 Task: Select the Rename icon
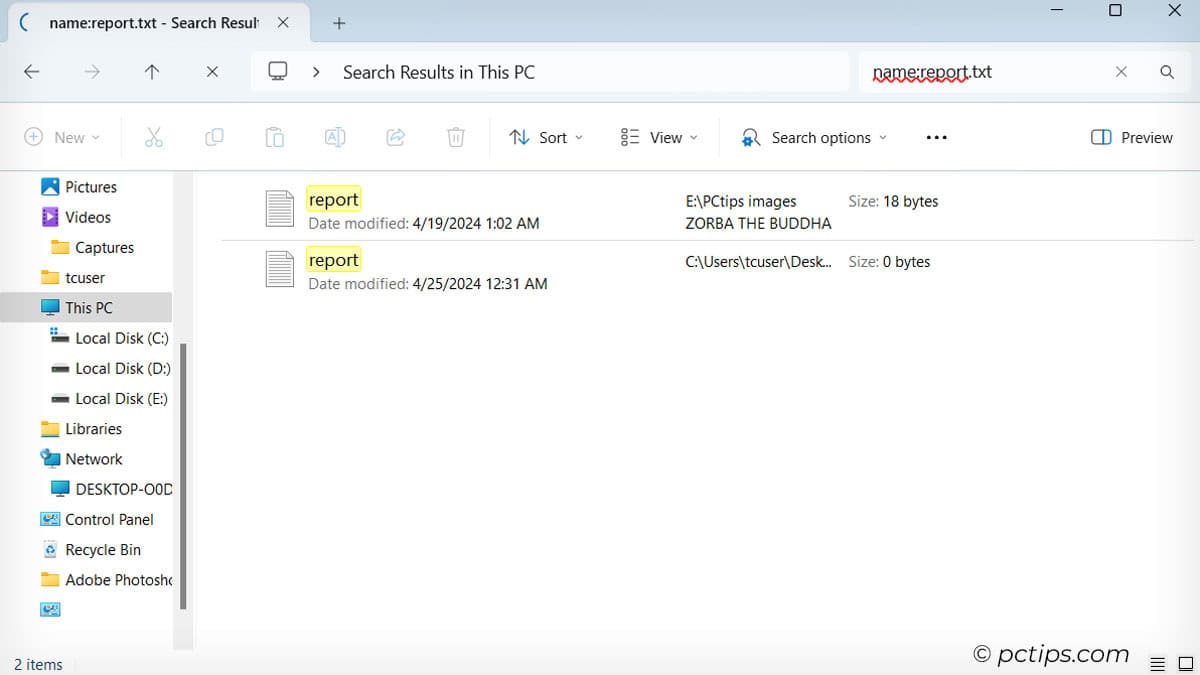click(x=335, y=137)
